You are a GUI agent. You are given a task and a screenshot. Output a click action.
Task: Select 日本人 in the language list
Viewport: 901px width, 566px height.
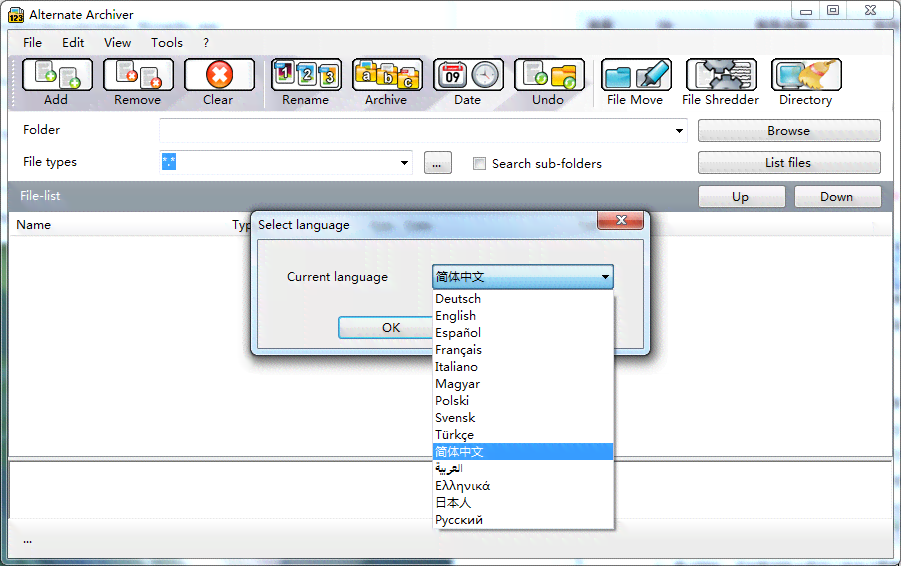tap(523, 503)
